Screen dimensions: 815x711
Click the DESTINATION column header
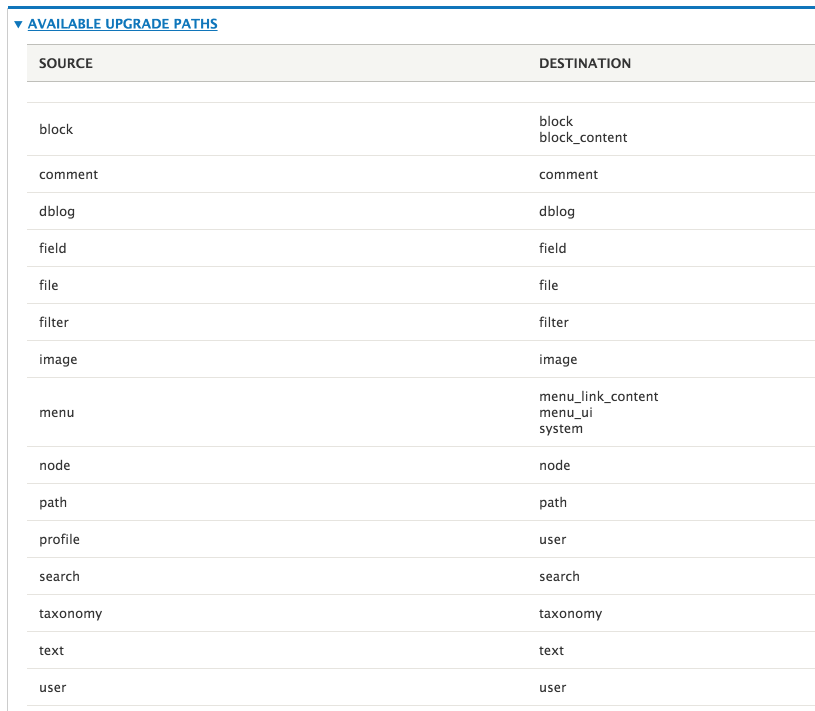pos(586,63)
